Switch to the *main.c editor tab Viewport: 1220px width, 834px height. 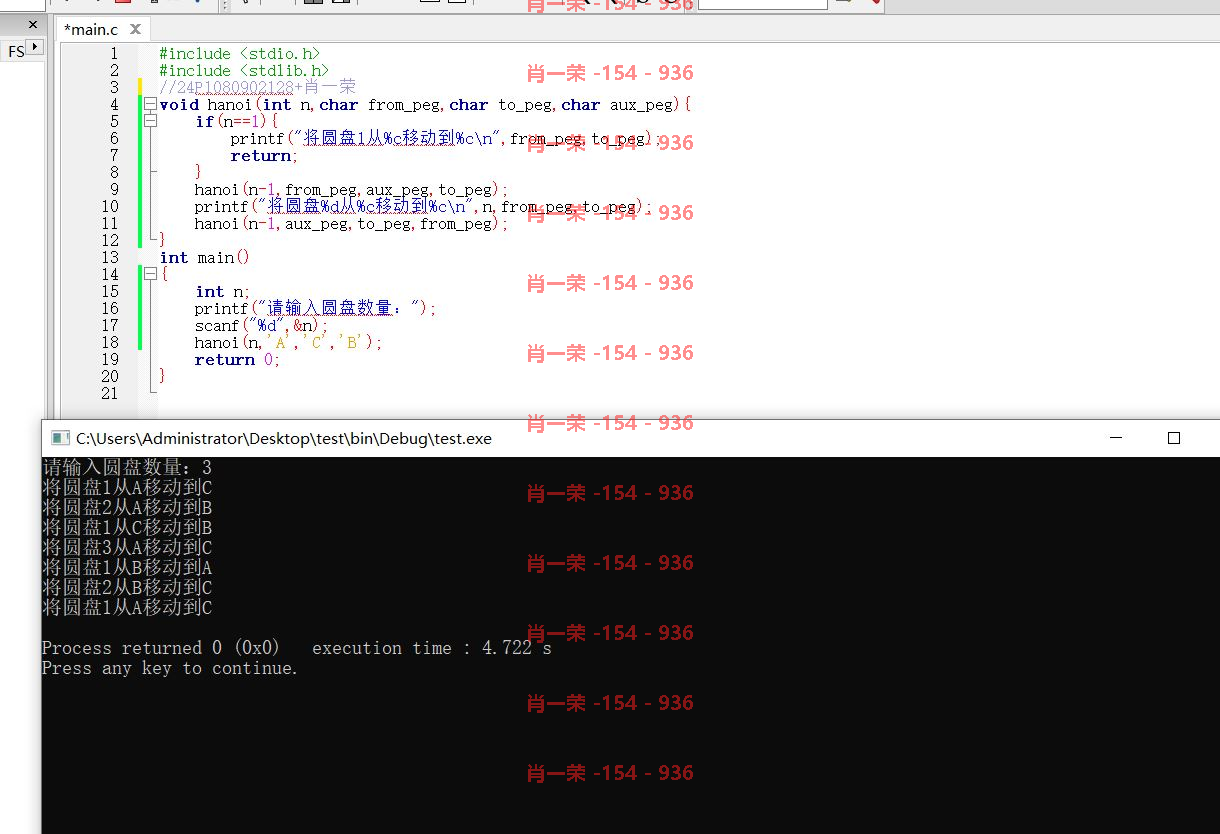(x=90, y=29)
